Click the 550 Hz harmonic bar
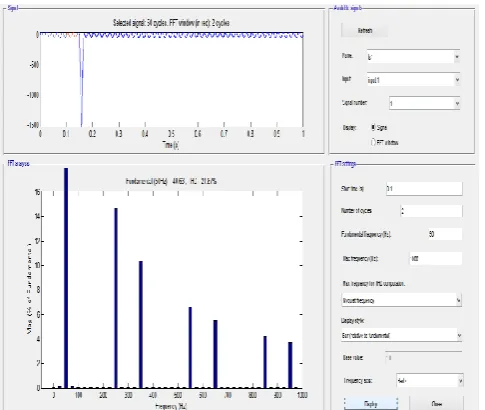 click(190, 348)
